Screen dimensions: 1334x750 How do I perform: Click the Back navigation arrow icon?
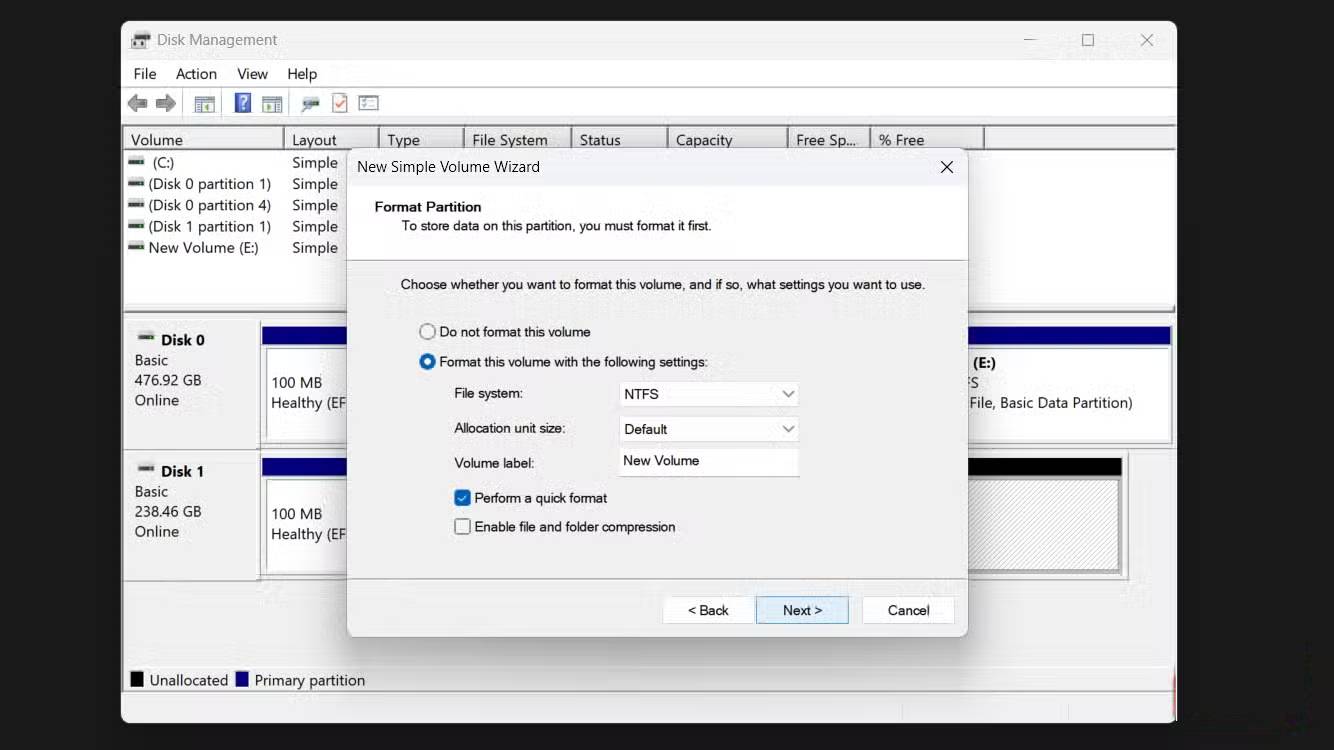point(137,103)
